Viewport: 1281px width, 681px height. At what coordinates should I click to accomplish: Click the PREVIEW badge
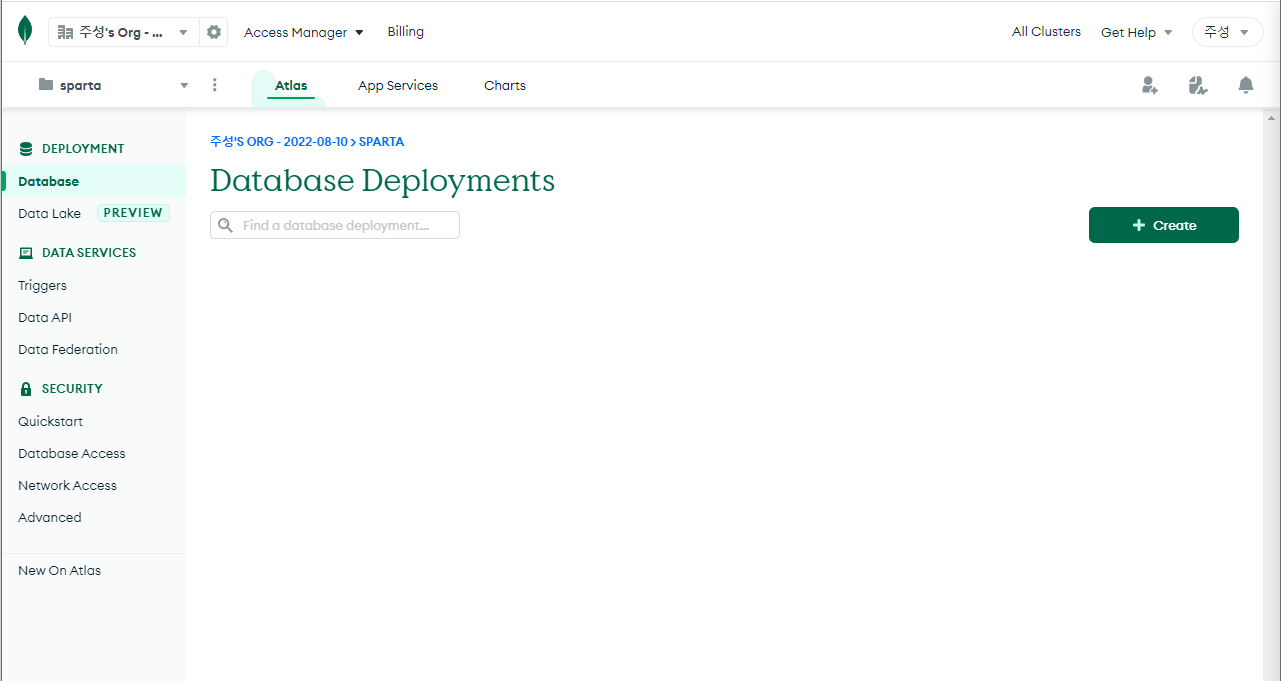133,213
